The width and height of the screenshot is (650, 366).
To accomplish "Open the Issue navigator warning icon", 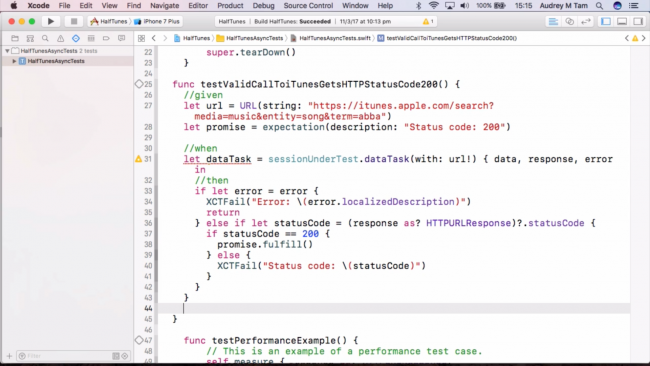I will pos(61,38).
